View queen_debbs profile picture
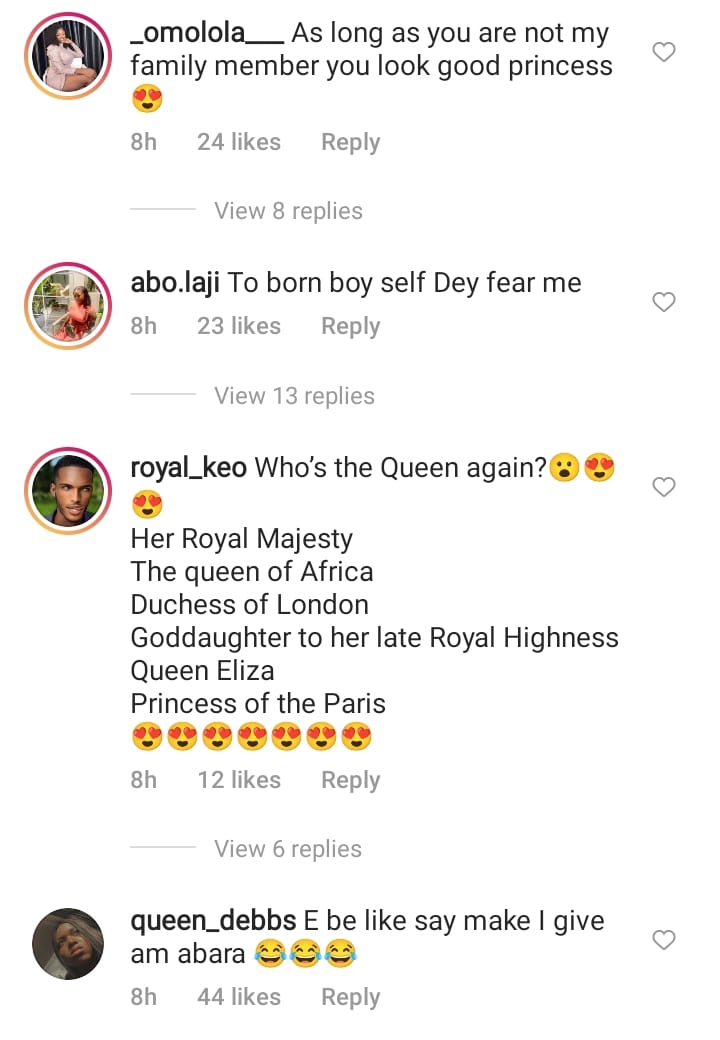Image resolution: width=720 pixels, height=1040 pixels. tap(69, 943)
